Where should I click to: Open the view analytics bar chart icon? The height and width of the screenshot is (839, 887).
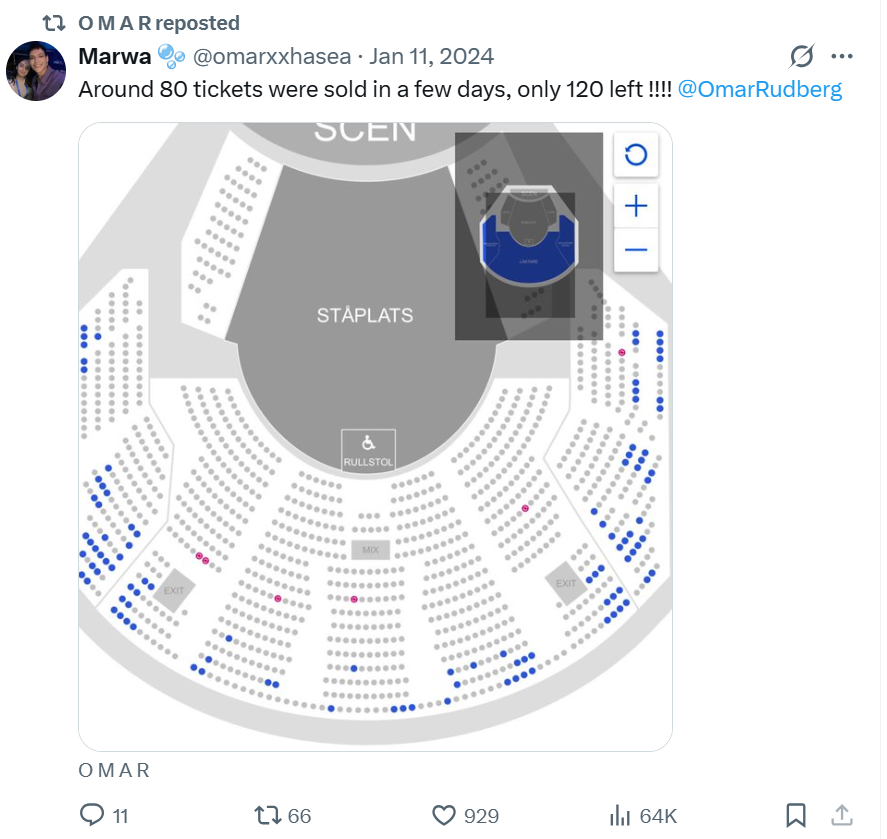619,816
